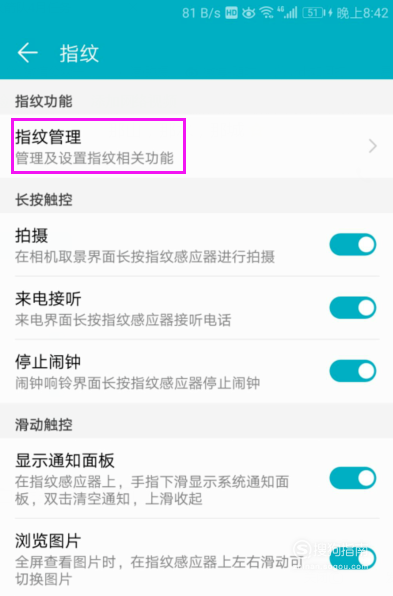This screenshot has height=596, width=393.
Task: Toggle the 浏览图片 switch
Action: click(x=353, y=558)
